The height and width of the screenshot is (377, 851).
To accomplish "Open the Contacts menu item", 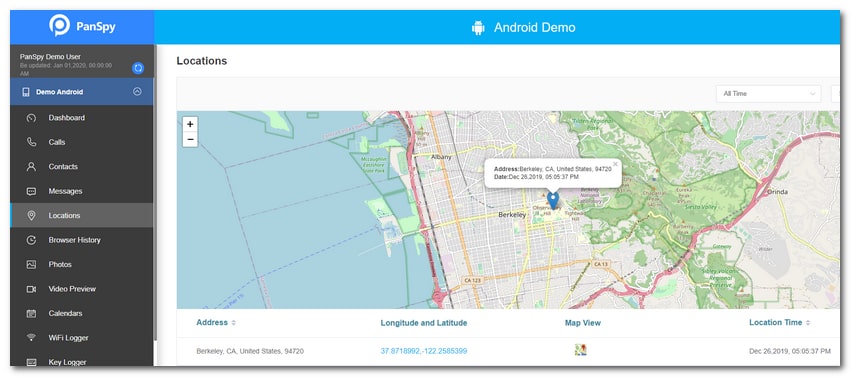I will click(81, 167).
